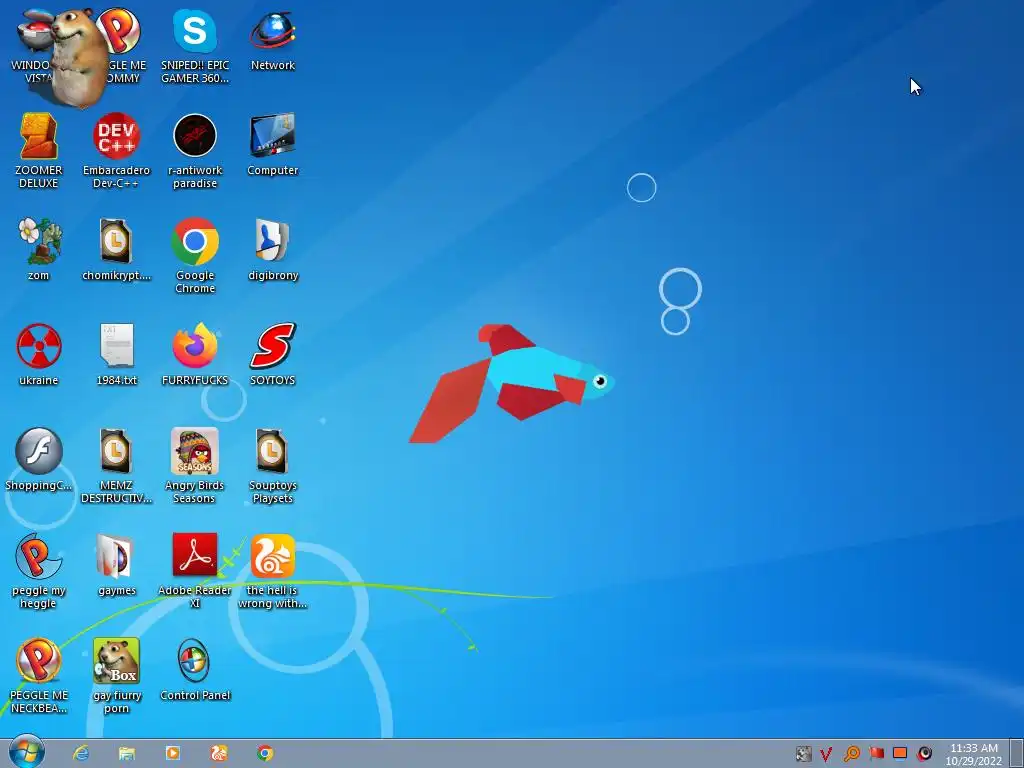Select the Souptoys Playsets icon
This screenshot has height=768, width=1024.
(x=272, y=466)
